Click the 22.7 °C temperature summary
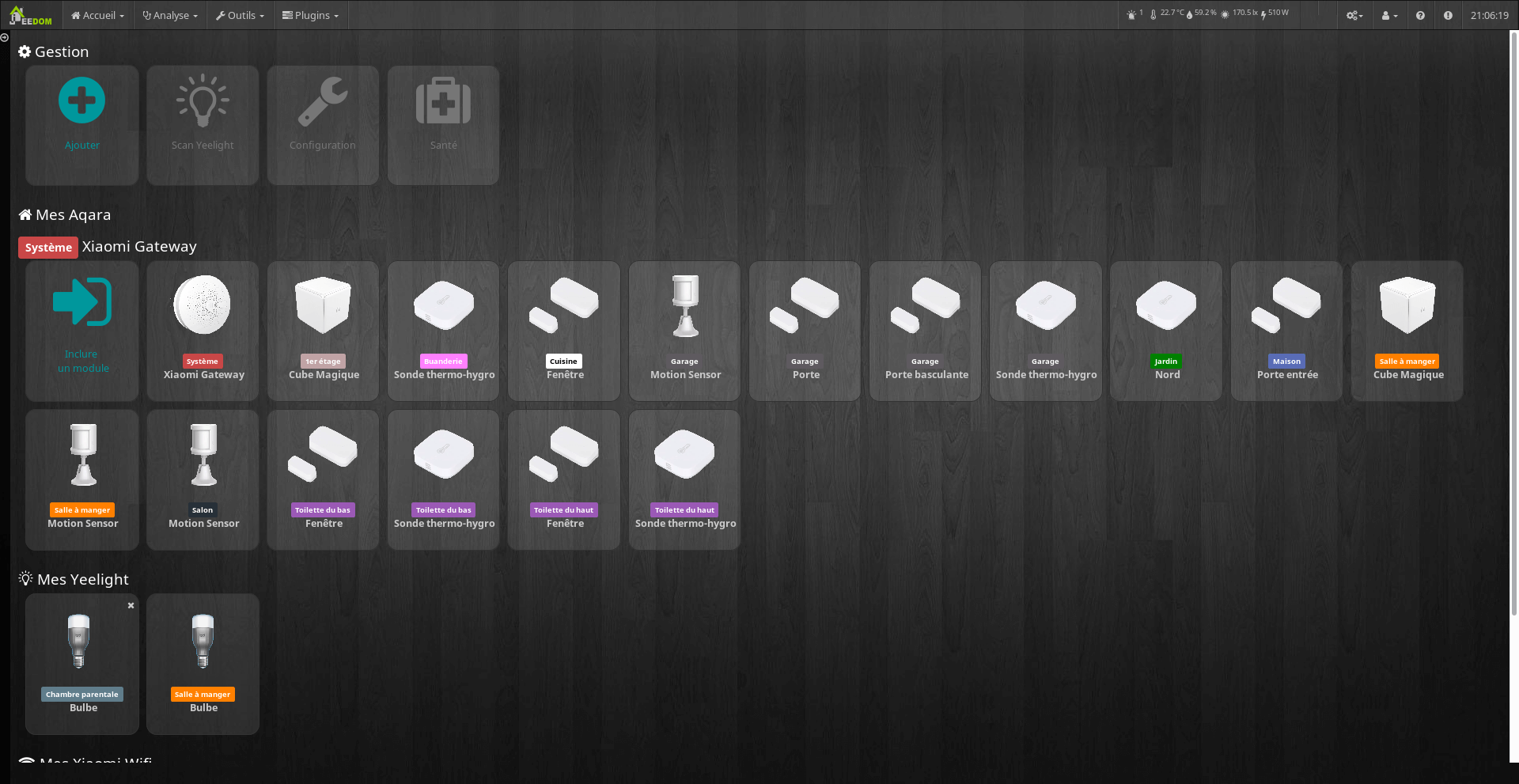Image resolution: width=1519 pixels, height=784 pixels. pos(1167,13)
